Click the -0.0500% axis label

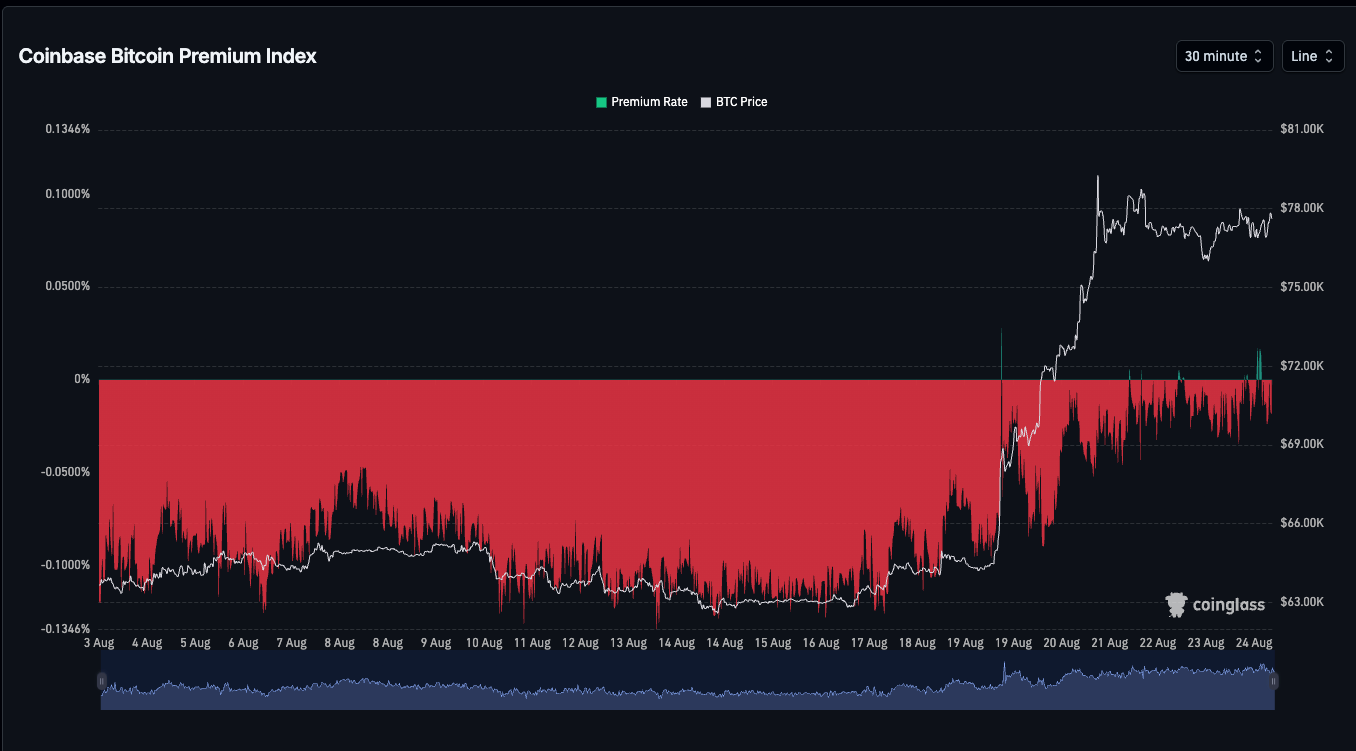(65, 472)
